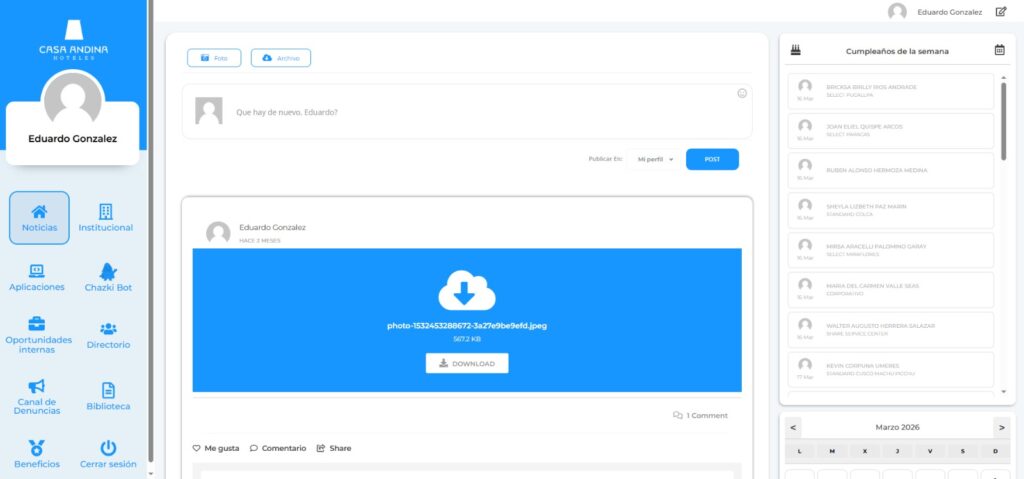Select Maria del Carmen Valle Seas card

(x=891, y=290)
